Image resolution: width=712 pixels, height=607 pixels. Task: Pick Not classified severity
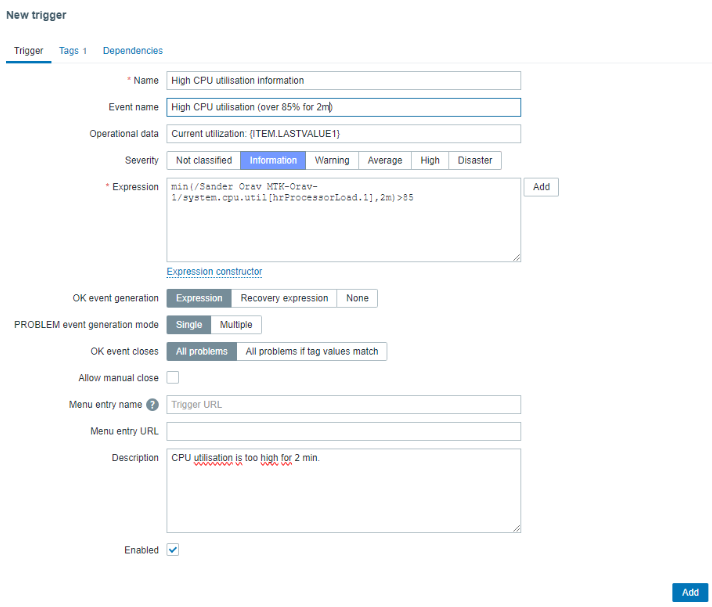[204, 160]
